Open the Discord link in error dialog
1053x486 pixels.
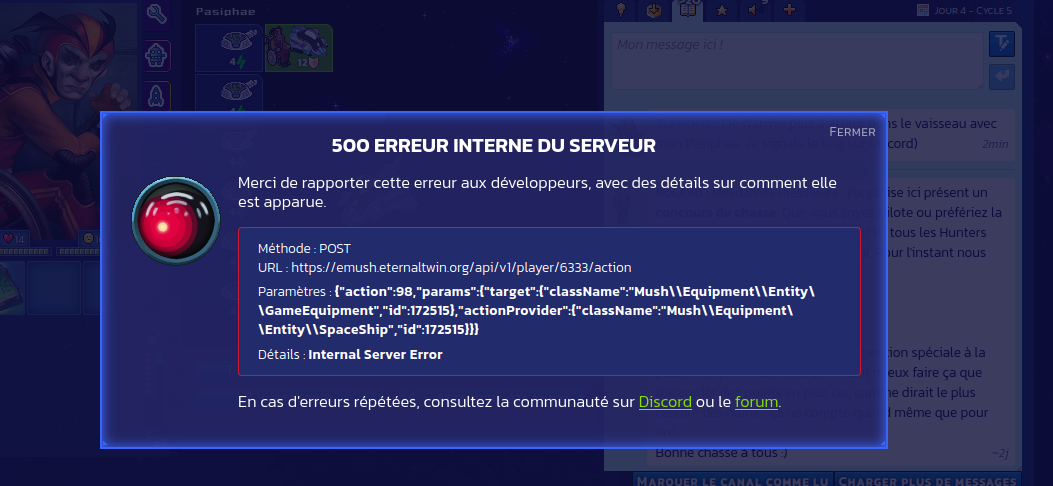click(x=665, y=402)
